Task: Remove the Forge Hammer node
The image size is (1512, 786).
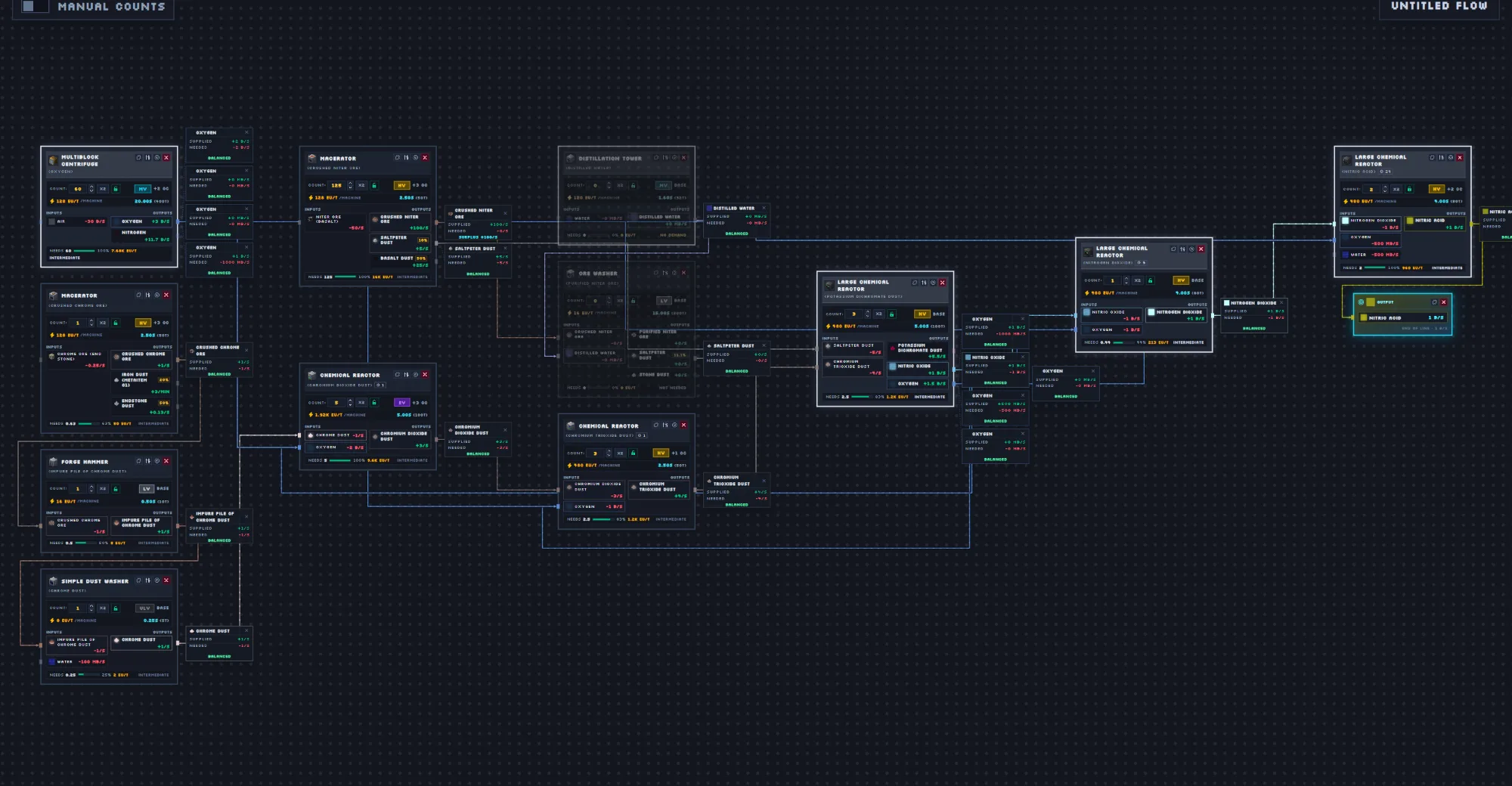Action: [x=166, y=461]
